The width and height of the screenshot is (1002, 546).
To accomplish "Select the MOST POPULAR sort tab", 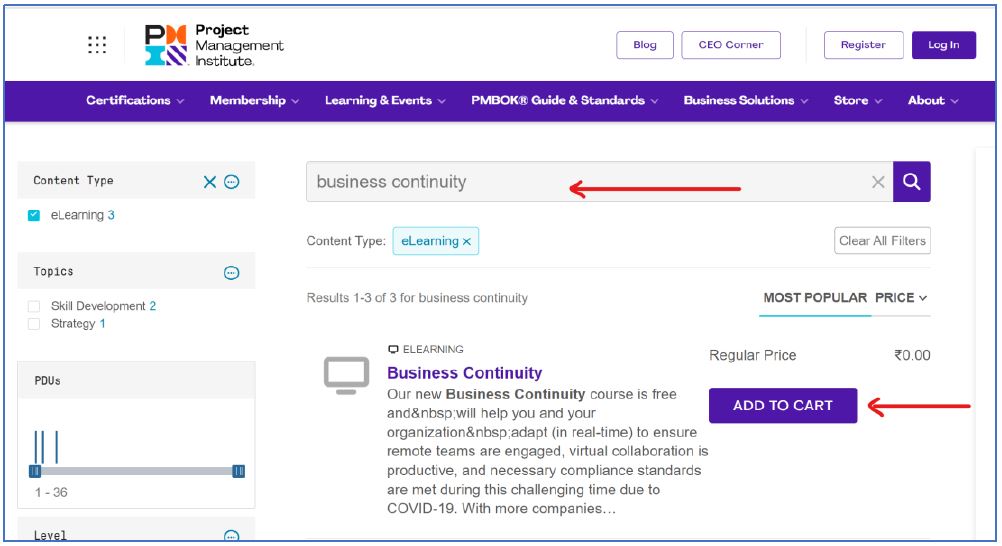I will point(814,298).
